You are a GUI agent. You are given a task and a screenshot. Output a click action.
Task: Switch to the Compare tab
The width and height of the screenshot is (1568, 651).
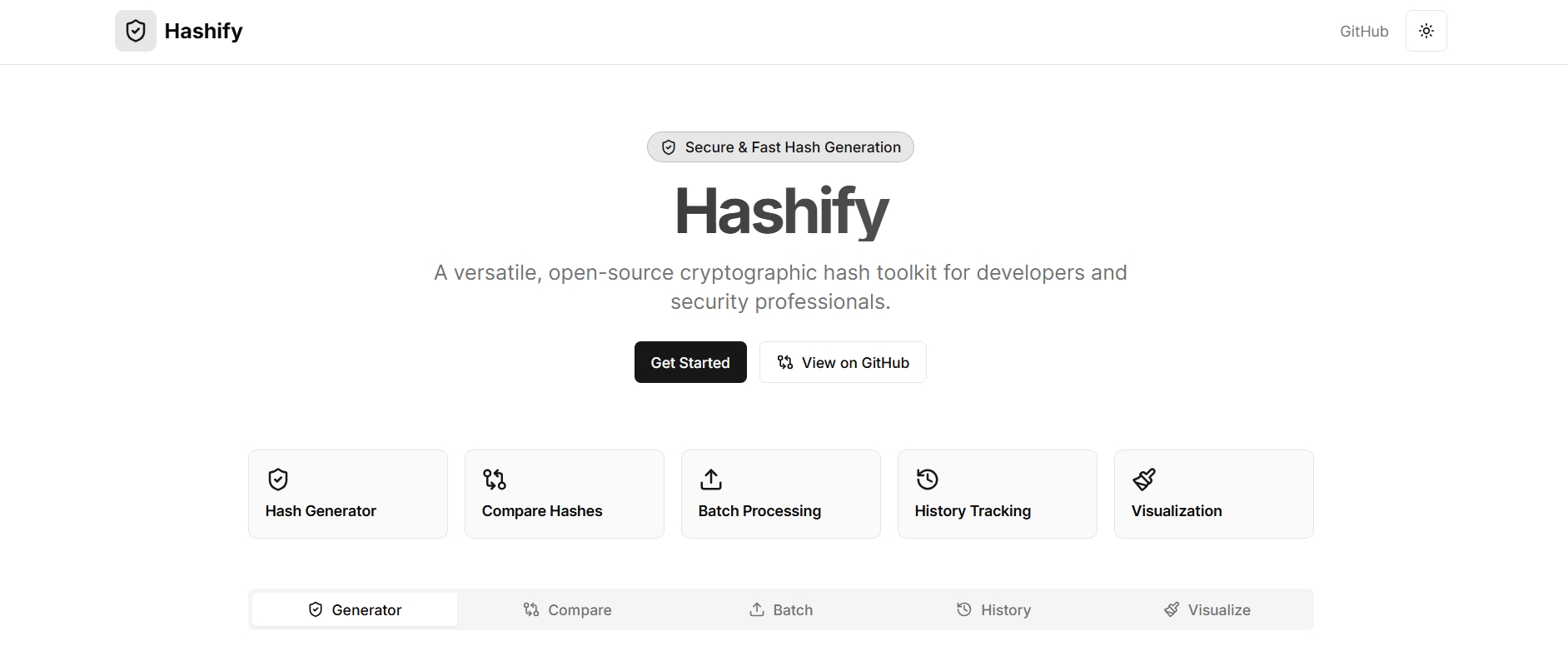coord(567,609)
